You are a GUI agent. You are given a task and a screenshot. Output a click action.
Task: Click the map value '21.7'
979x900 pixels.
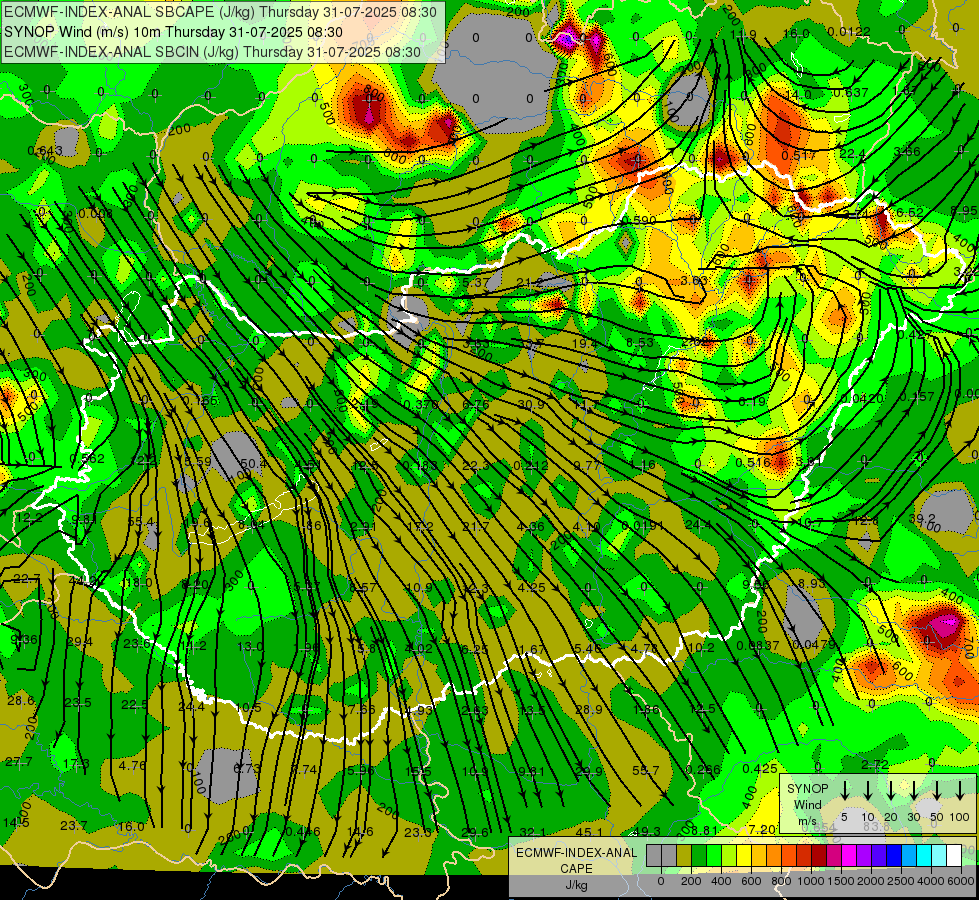pos(476,527)
